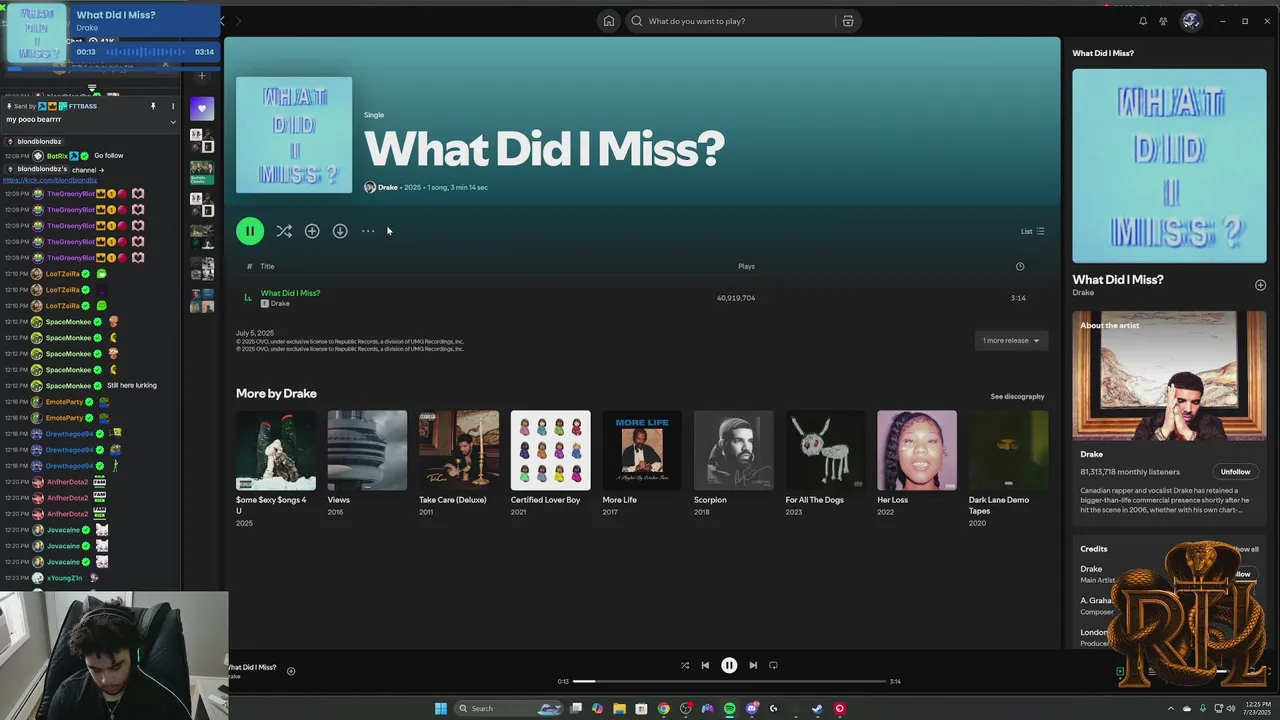Screen dimensions: 1280x720
Task: Open the List view options dropdown
Action: point(1032,231)
